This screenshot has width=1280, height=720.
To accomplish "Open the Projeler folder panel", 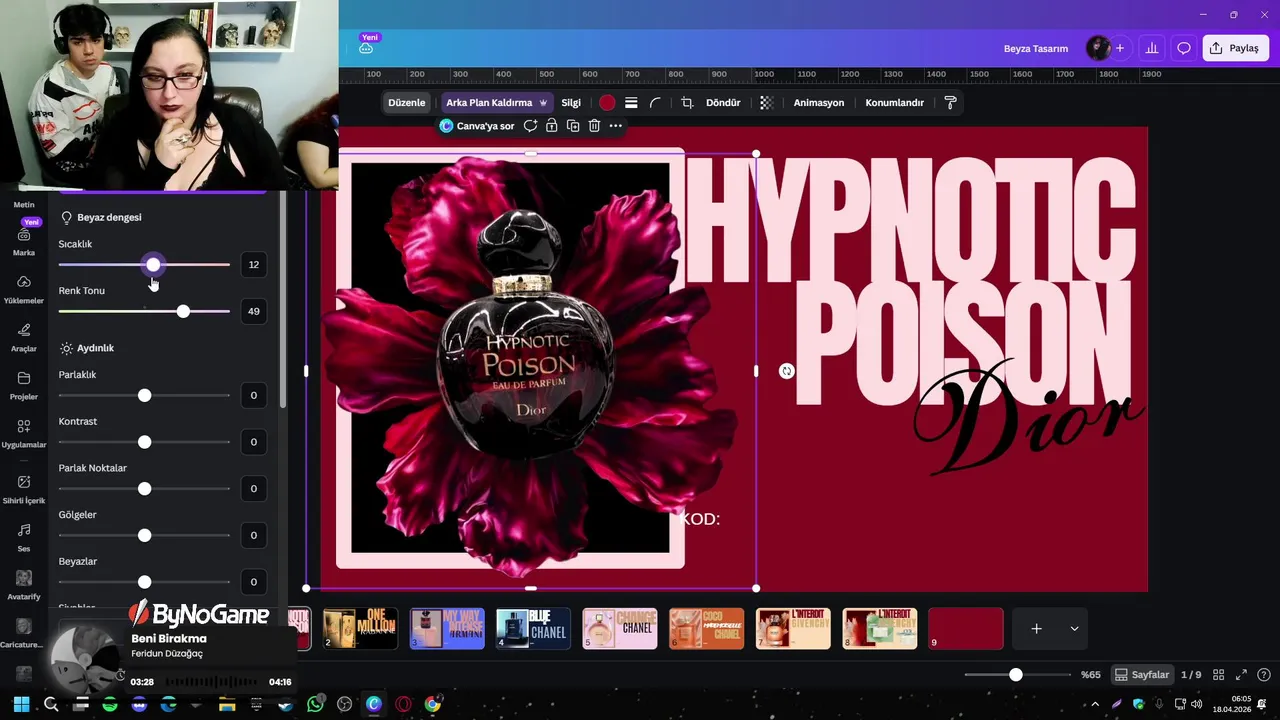I will click(24, 385).
